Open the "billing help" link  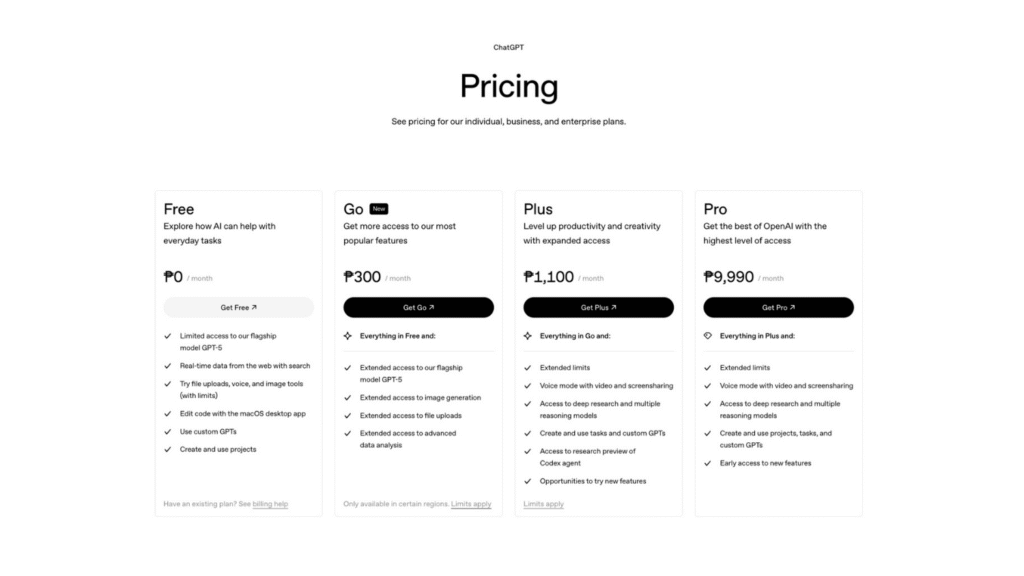(x=270, y=504)
